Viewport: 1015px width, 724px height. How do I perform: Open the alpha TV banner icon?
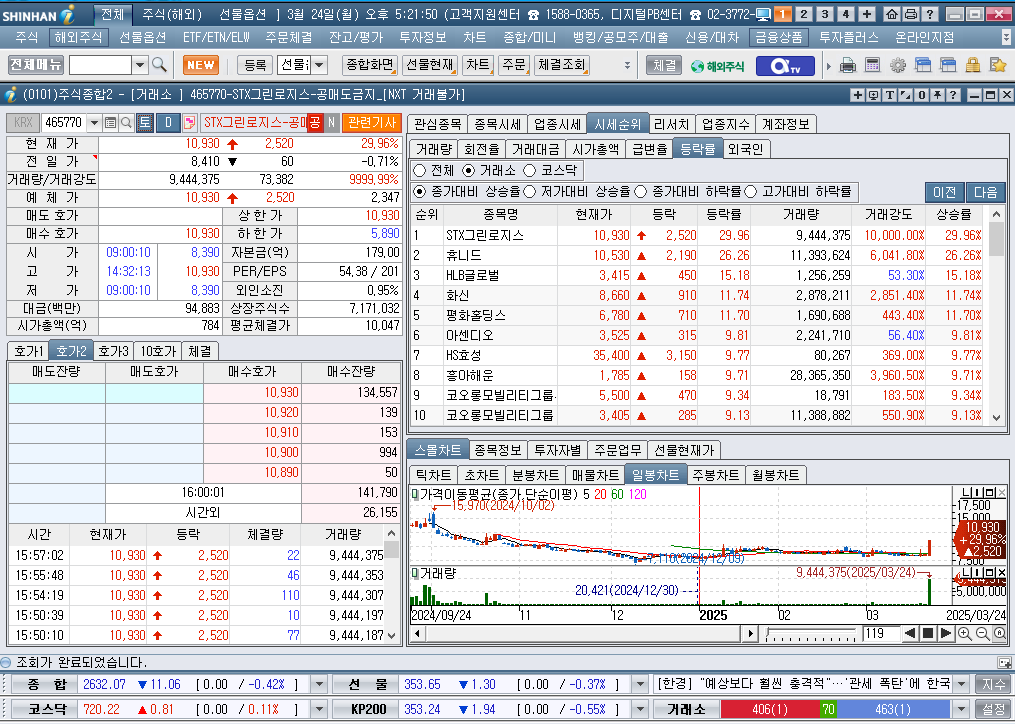[x=785, y=65]
